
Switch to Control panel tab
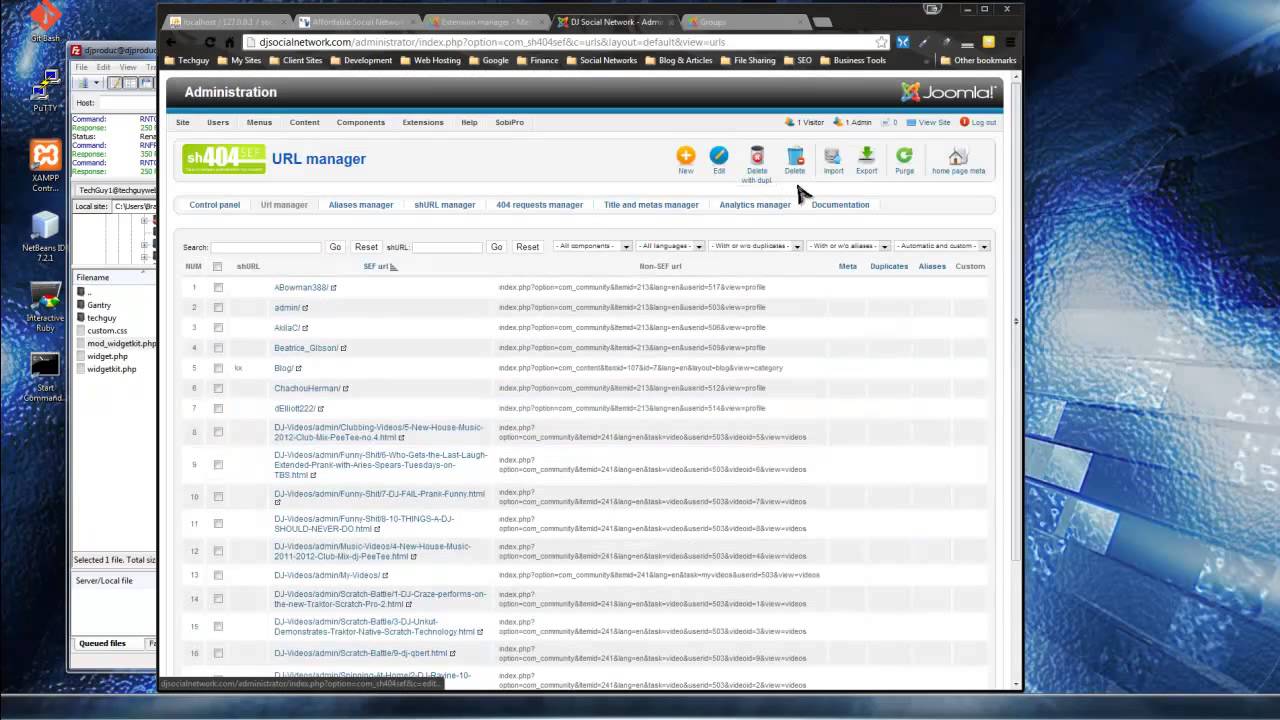(x=214, y=205)
